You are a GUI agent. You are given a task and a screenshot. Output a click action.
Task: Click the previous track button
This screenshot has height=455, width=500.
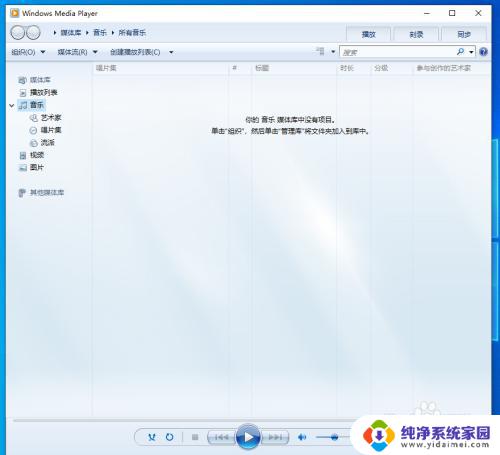pyautogui.click(x=221, y=437)
